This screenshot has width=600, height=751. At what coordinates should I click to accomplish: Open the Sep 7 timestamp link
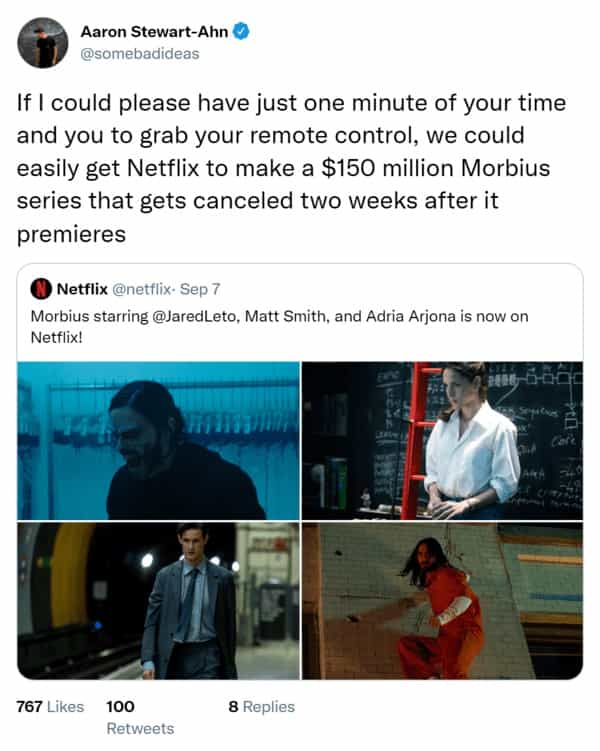(200, 289)
